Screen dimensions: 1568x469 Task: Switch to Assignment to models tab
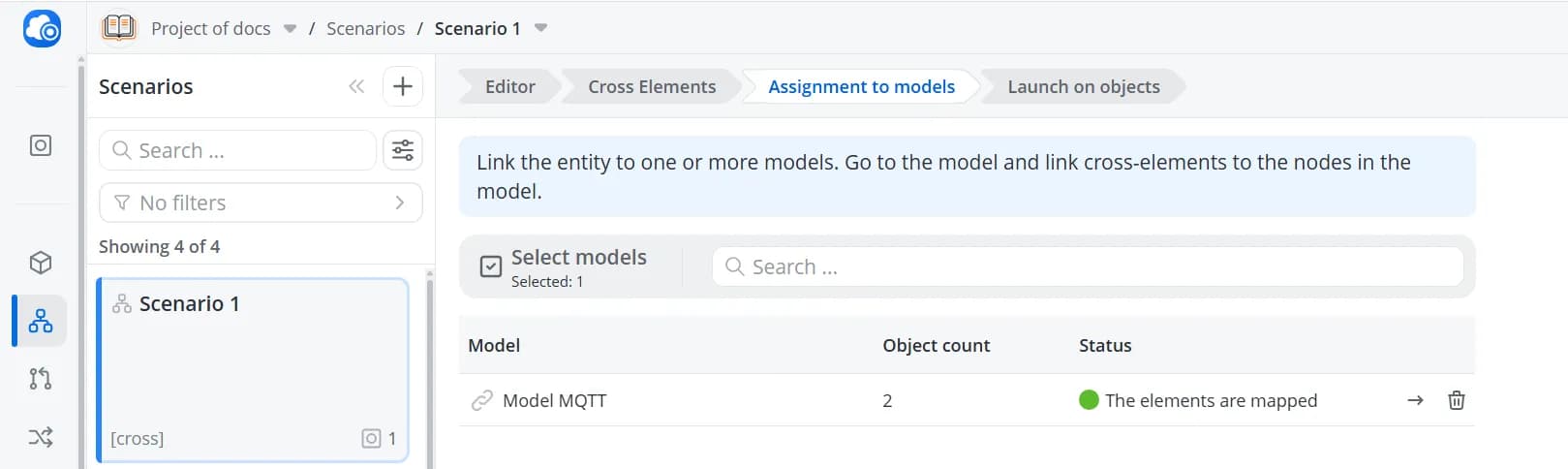(x=861, y=86)
